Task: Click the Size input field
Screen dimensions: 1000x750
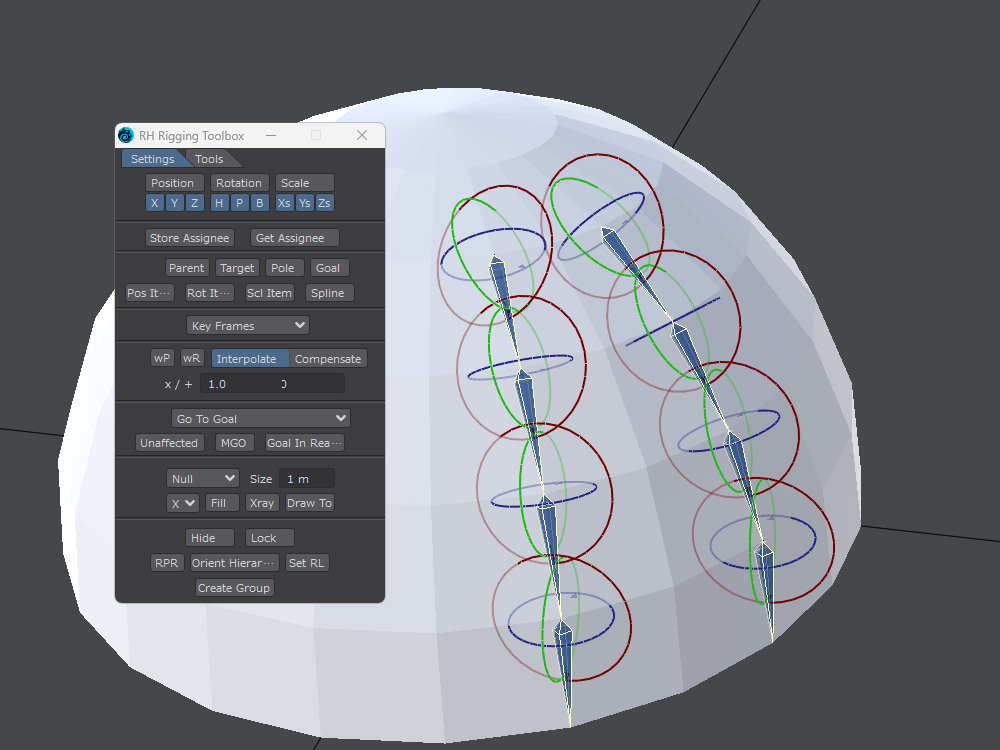Action: 306,479
